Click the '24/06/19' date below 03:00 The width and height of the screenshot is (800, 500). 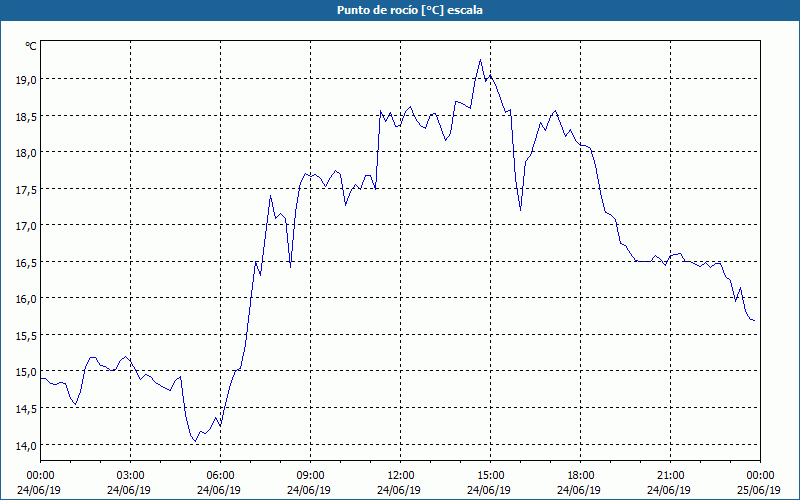pos(129,490)
